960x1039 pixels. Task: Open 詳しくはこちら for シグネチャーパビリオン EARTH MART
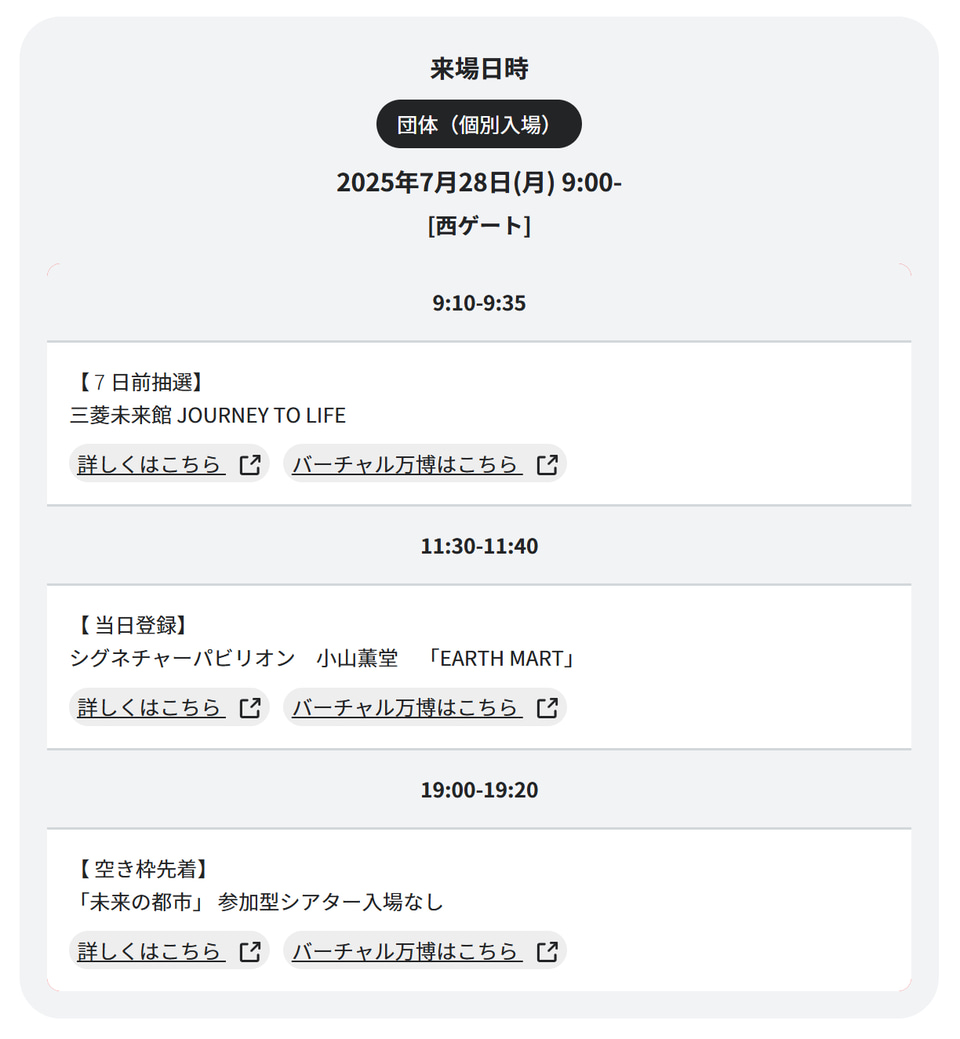coord(148,707)
